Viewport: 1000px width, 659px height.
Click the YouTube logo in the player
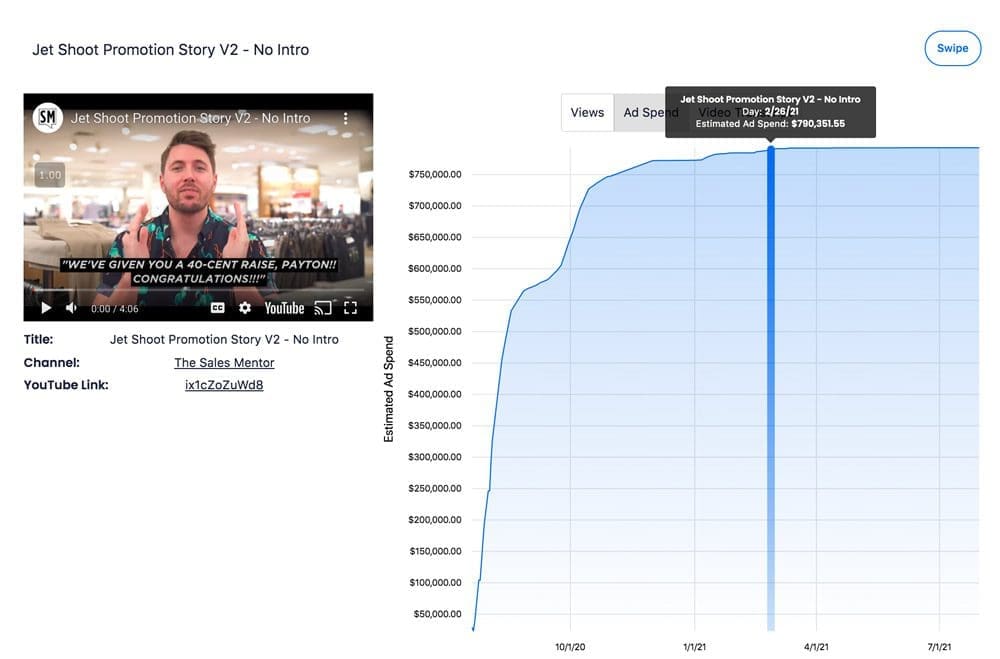[284, 308]
